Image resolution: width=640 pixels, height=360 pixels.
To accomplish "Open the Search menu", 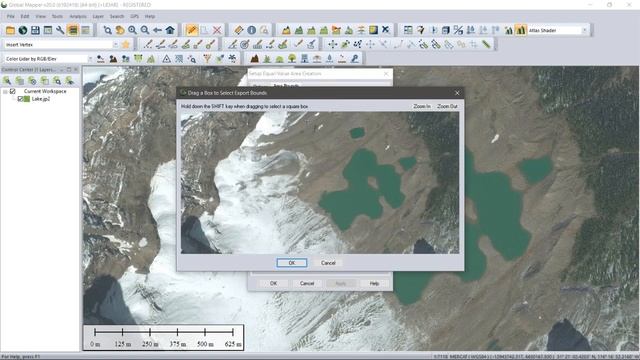I will tap(117, 16).
